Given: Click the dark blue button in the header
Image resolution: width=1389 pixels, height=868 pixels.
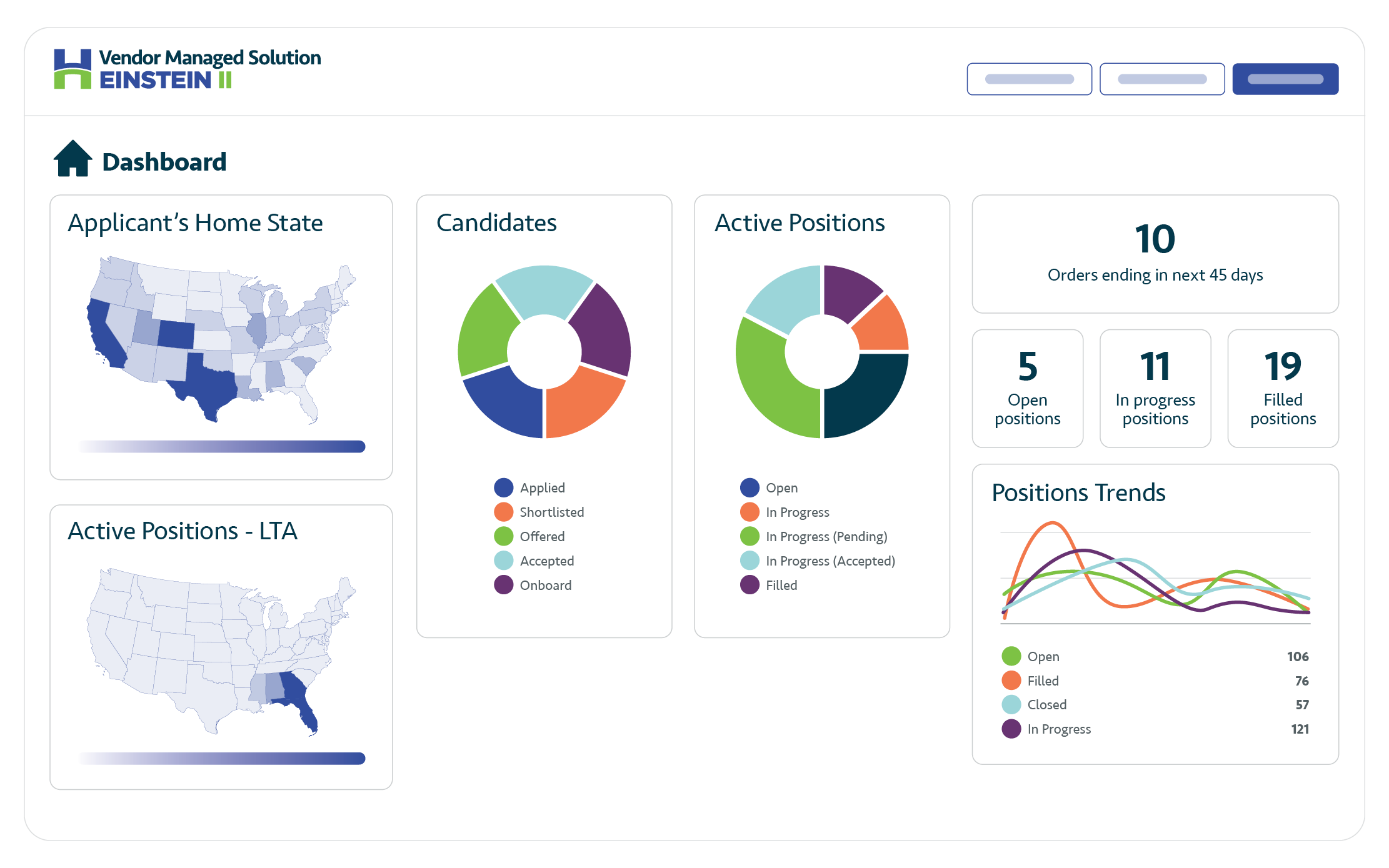Looking at the screenshot, I should pos(1285,79).
